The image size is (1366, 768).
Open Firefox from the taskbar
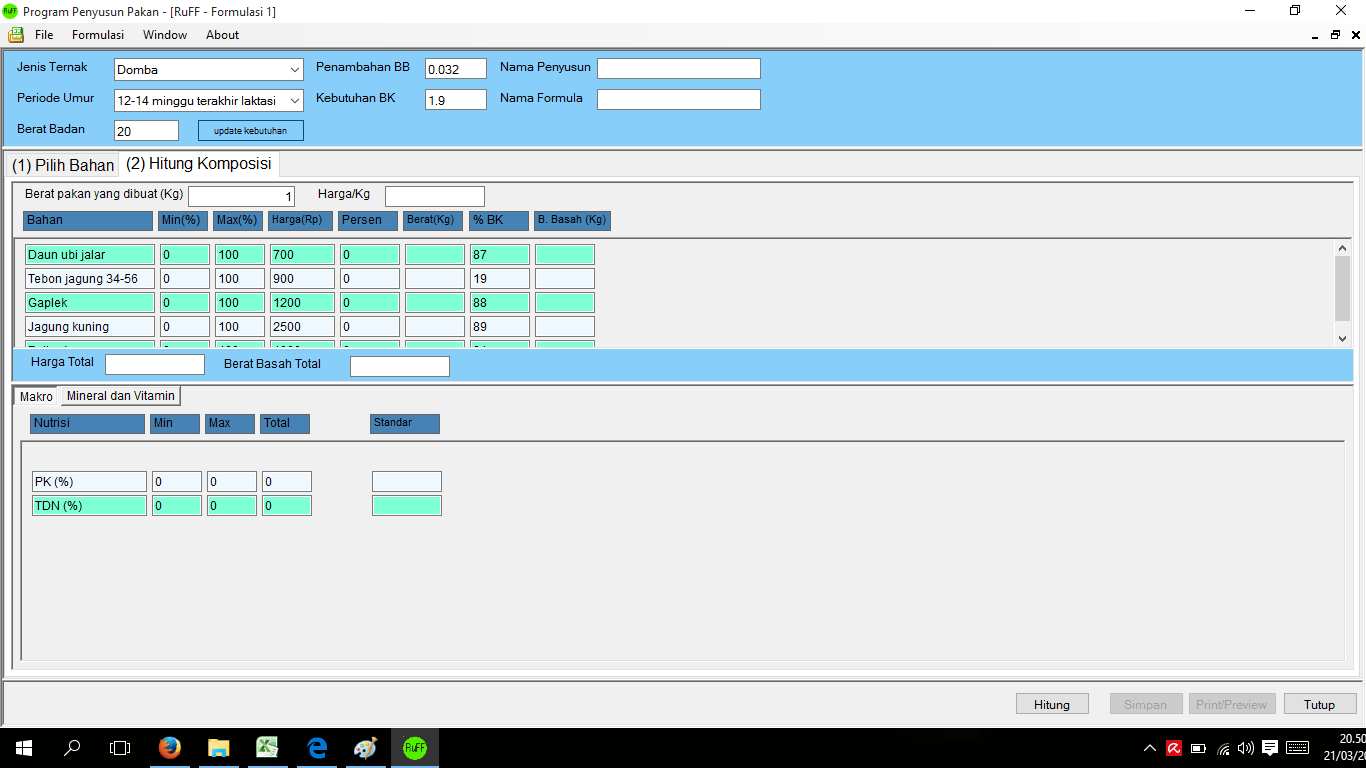170,747
